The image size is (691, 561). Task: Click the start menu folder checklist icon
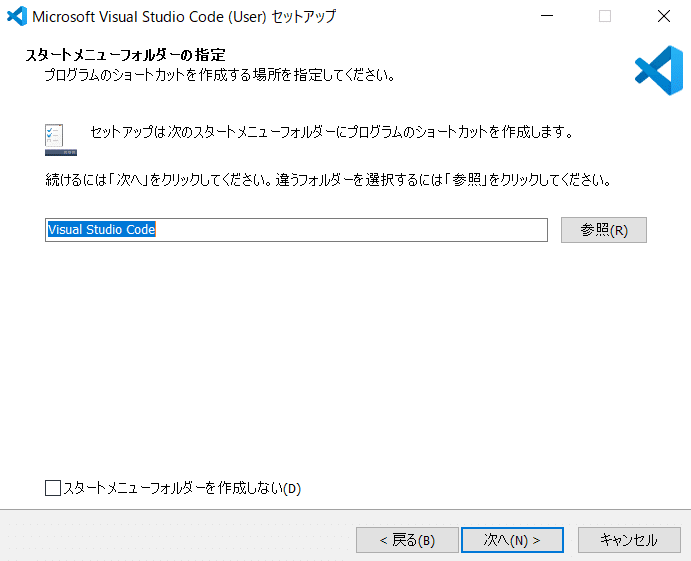[61, 140]
